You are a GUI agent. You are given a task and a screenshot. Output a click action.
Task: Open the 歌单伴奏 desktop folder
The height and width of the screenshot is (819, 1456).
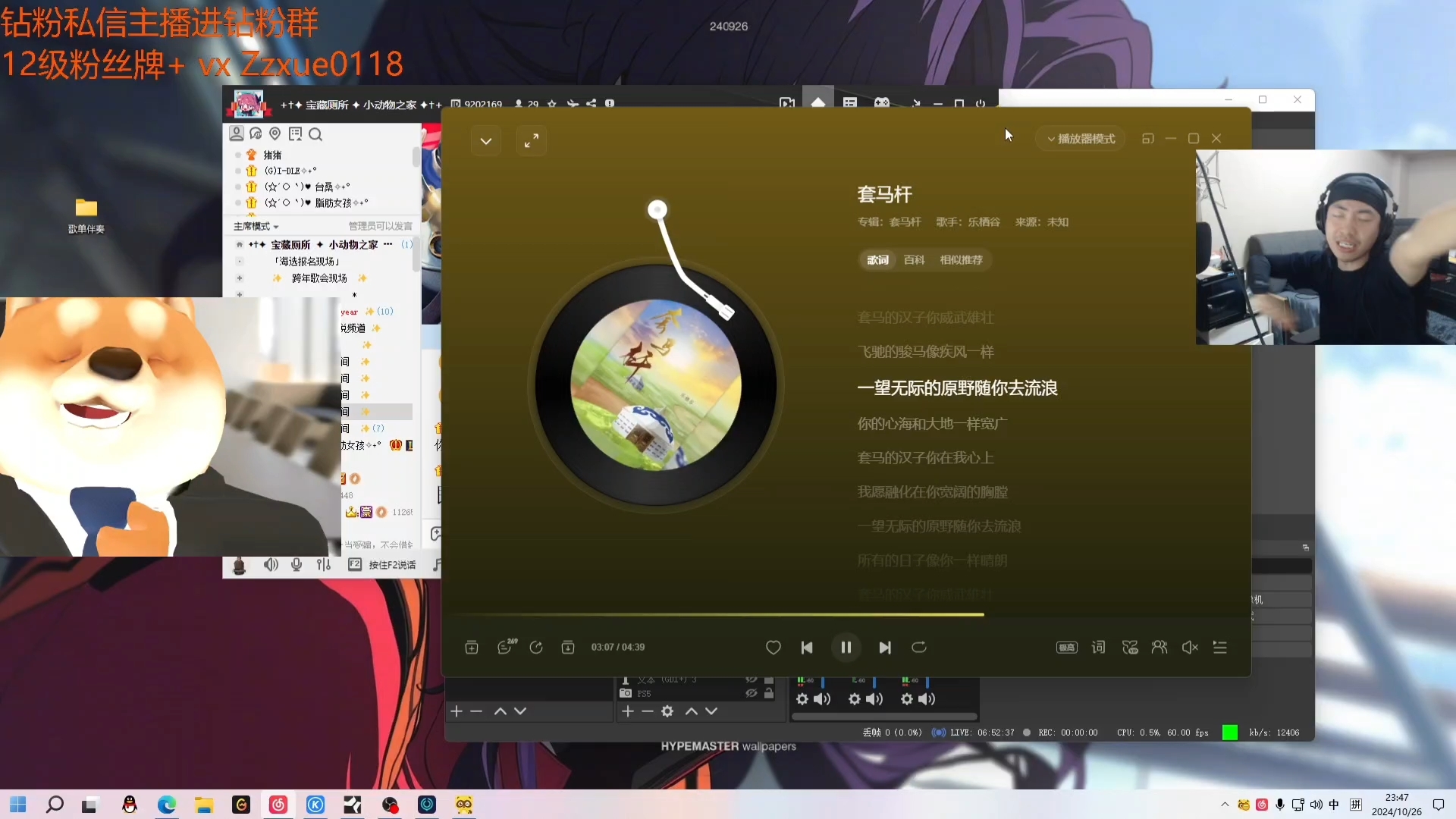point(86,216)
